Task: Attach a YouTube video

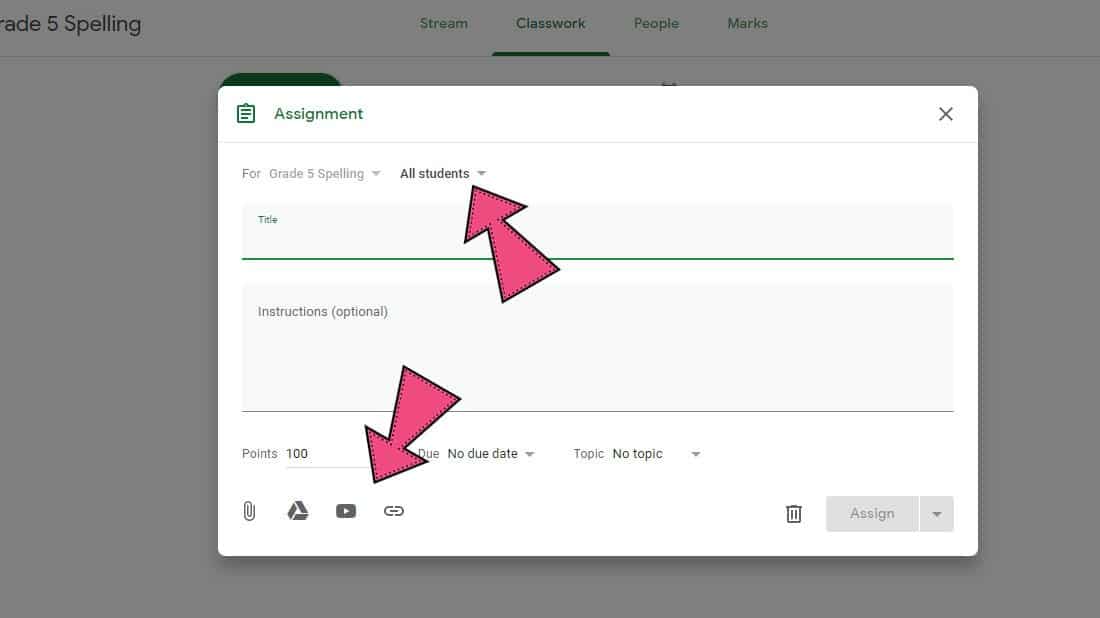Action: [346, 511]
